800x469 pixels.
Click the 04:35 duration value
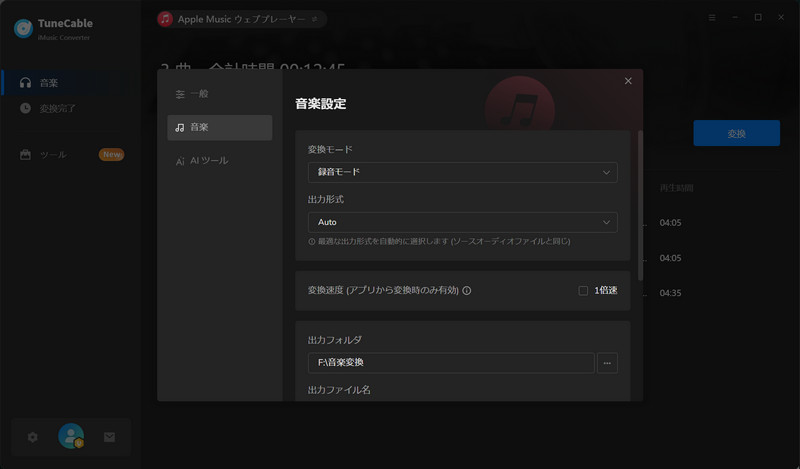(x=670, y=293)
